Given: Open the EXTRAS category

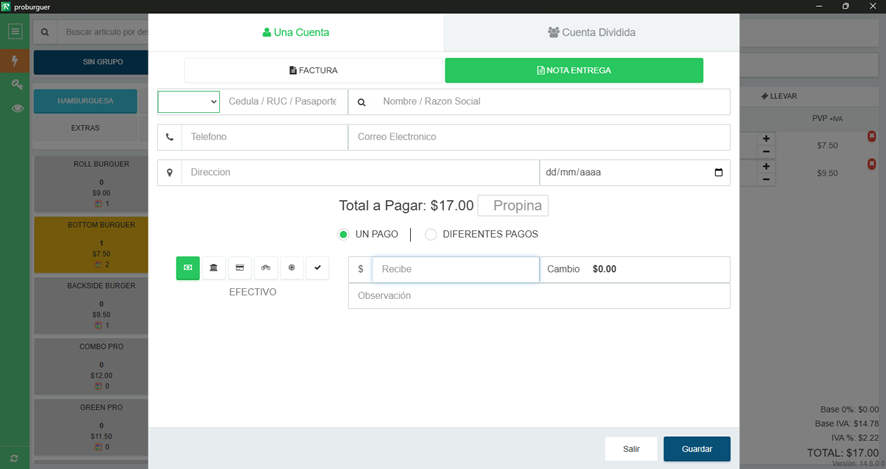Looking at the screenshot, I should [85, 128].
